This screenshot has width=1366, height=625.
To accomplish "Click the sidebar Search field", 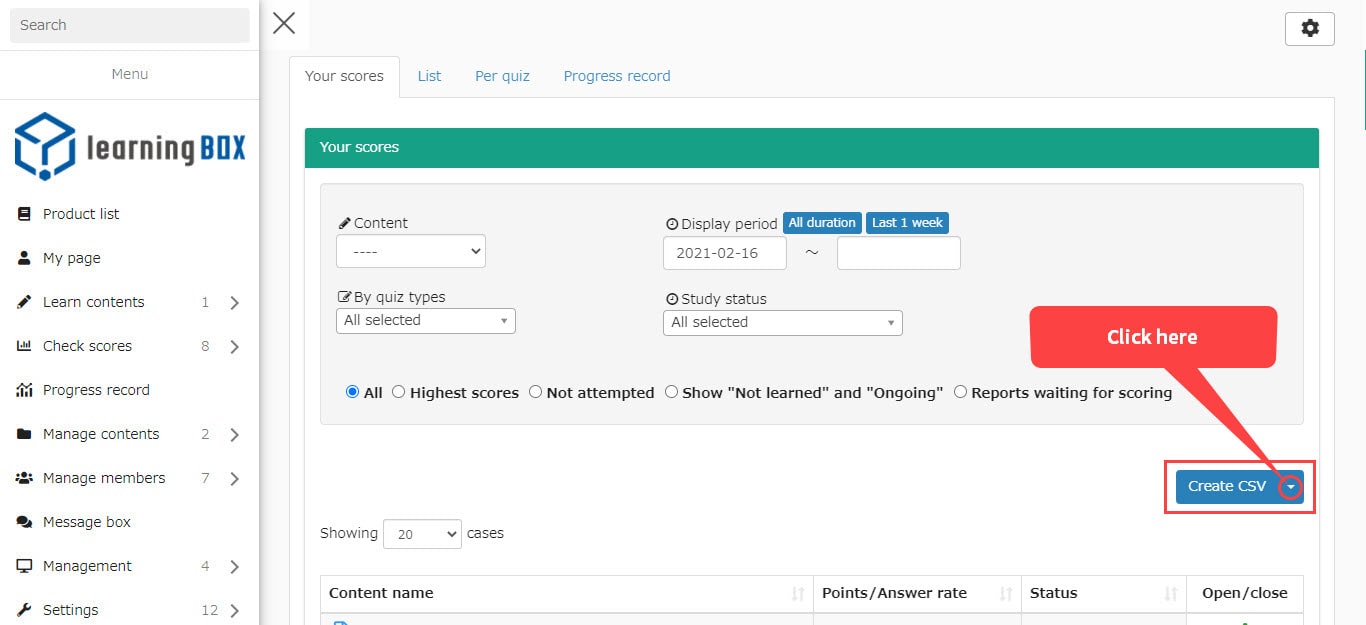I will click(130, 25).
